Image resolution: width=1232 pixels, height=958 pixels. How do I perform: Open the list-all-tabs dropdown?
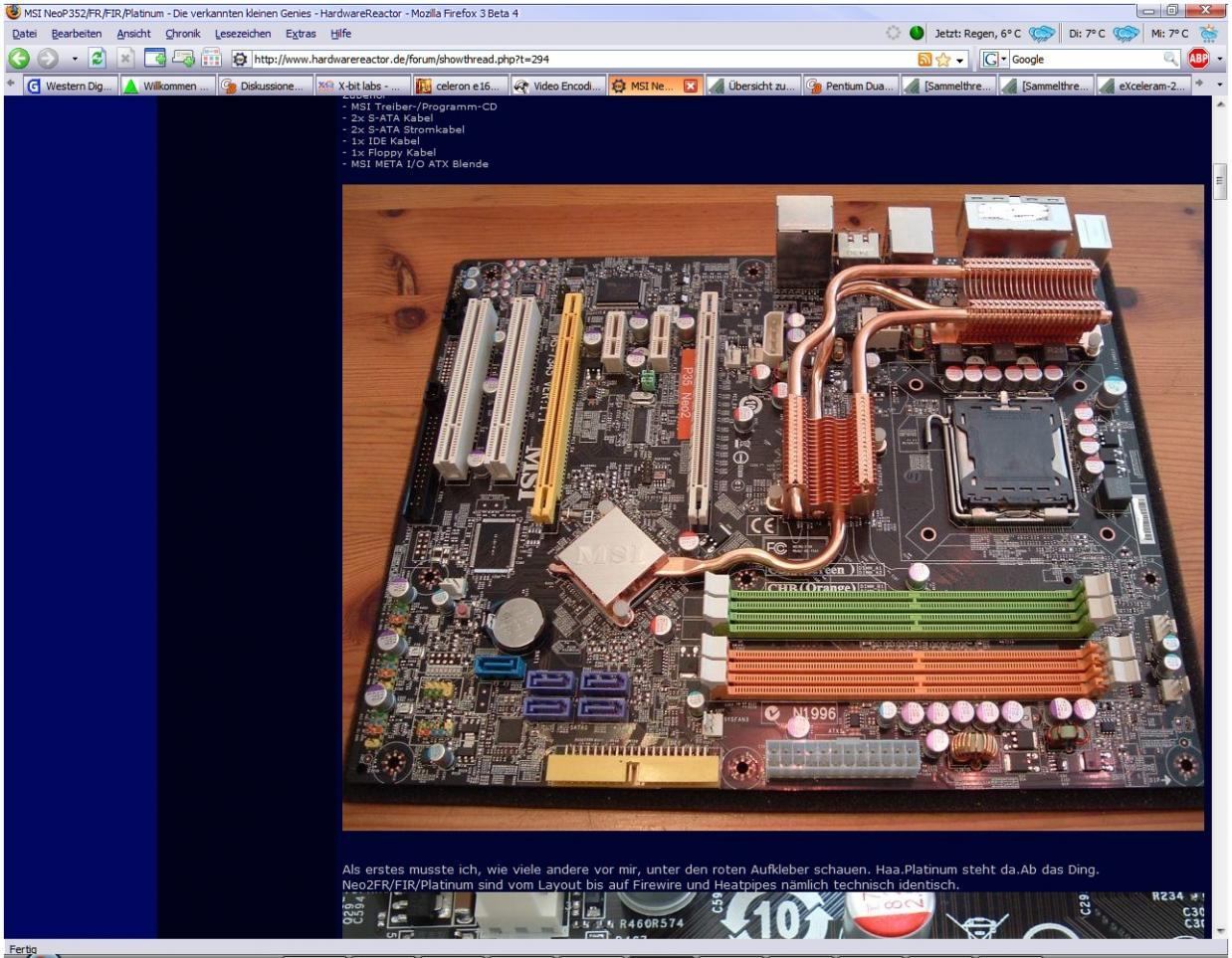tap(1221, 86)
